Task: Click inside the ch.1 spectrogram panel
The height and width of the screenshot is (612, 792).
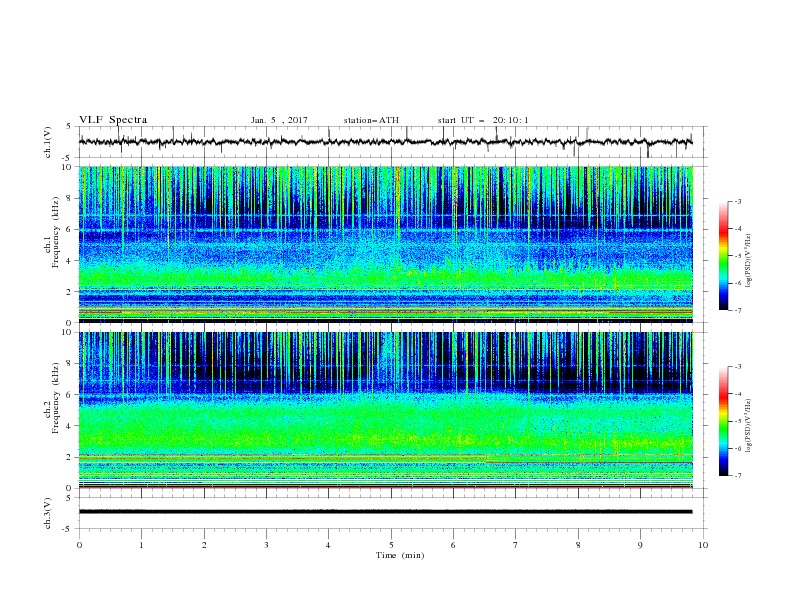Action: (385, 244)
